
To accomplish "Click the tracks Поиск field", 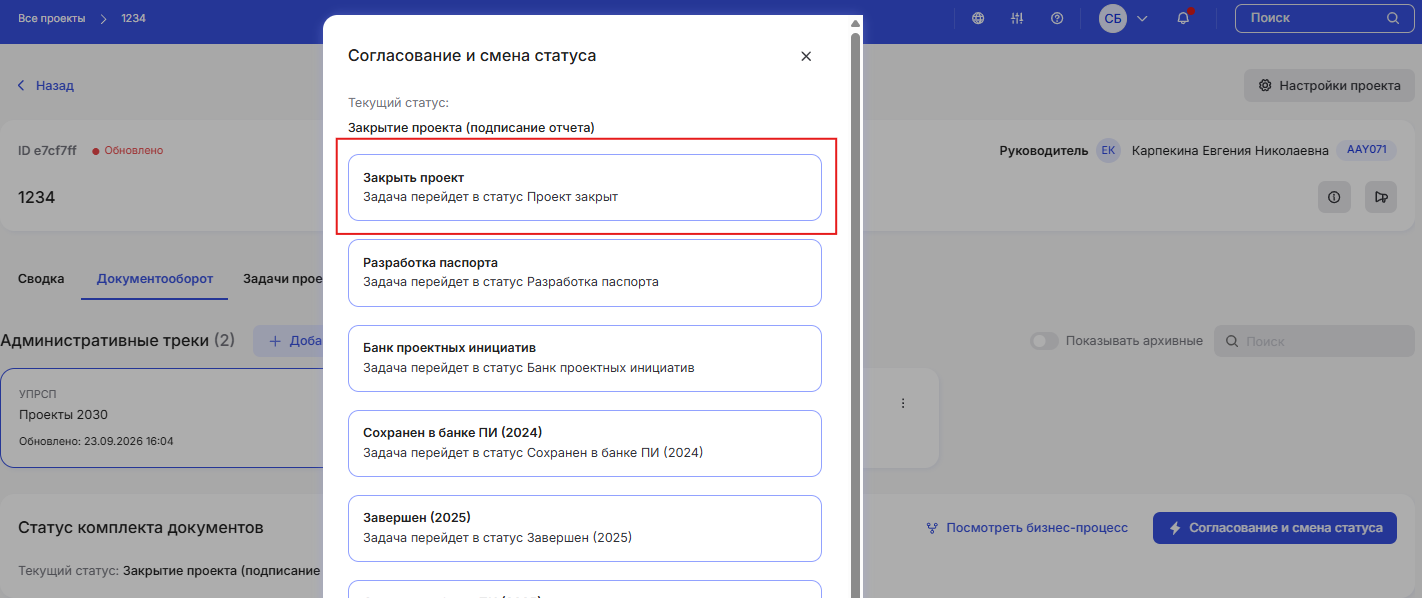I will pos(1314,341).
